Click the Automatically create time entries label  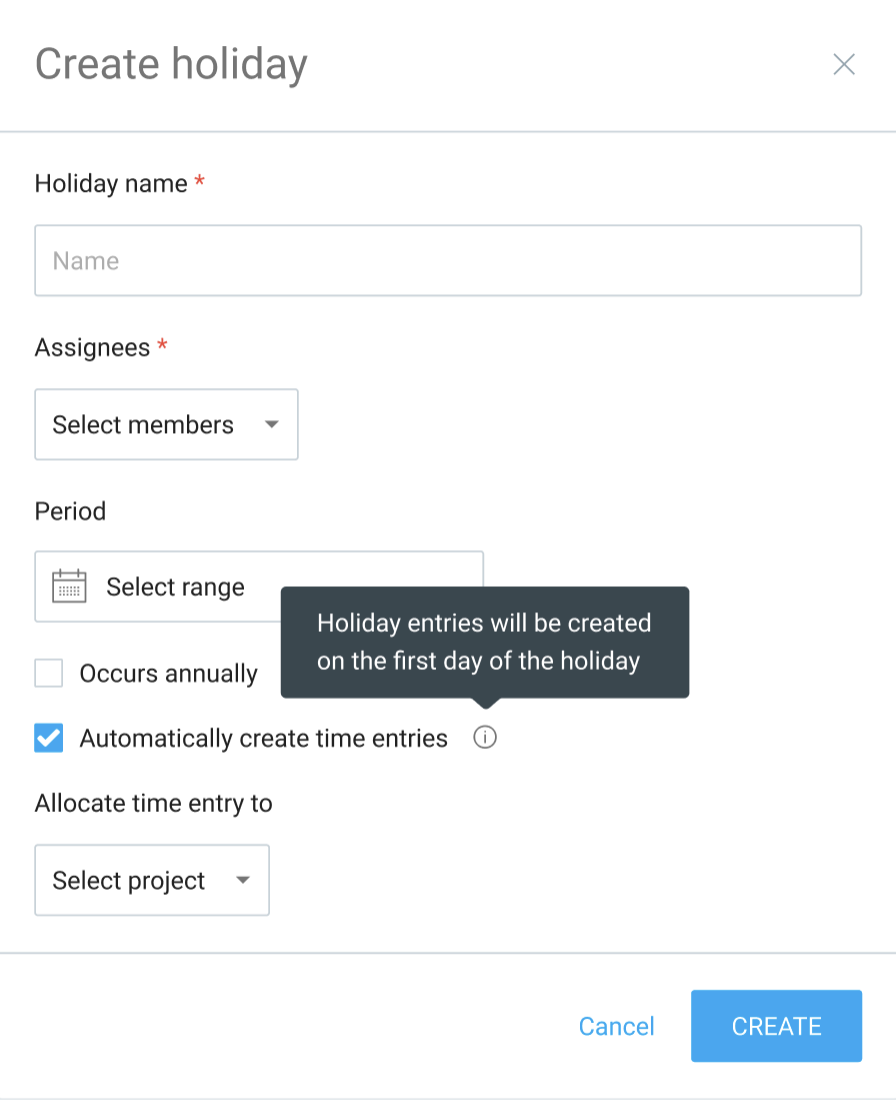pyautogui.click(x=263, y=739)
